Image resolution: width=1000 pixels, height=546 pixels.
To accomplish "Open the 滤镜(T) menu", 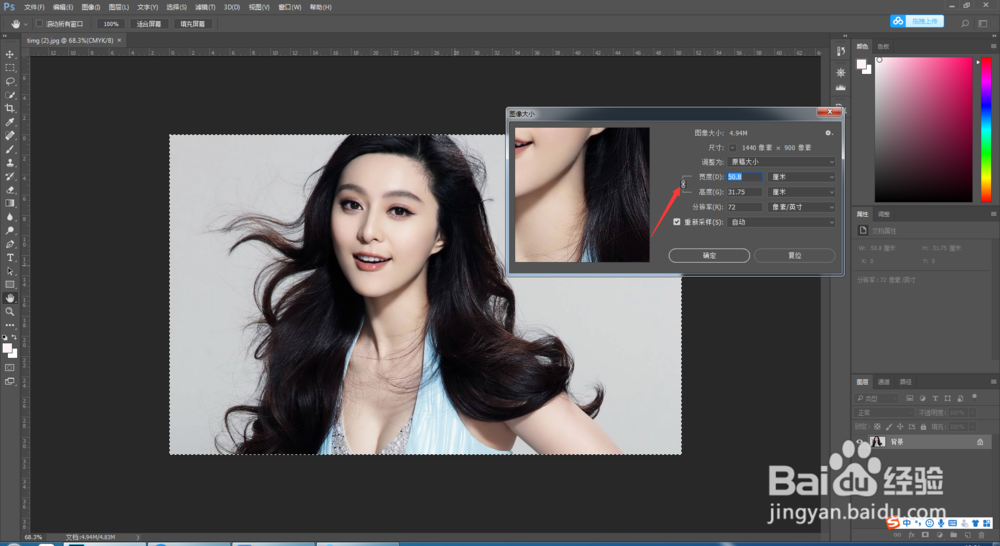I will coord(205,7).
